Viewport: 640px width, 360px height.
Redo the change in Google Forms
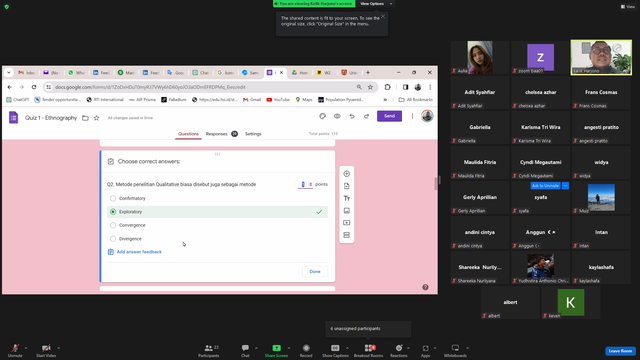(x=367, y=116)
